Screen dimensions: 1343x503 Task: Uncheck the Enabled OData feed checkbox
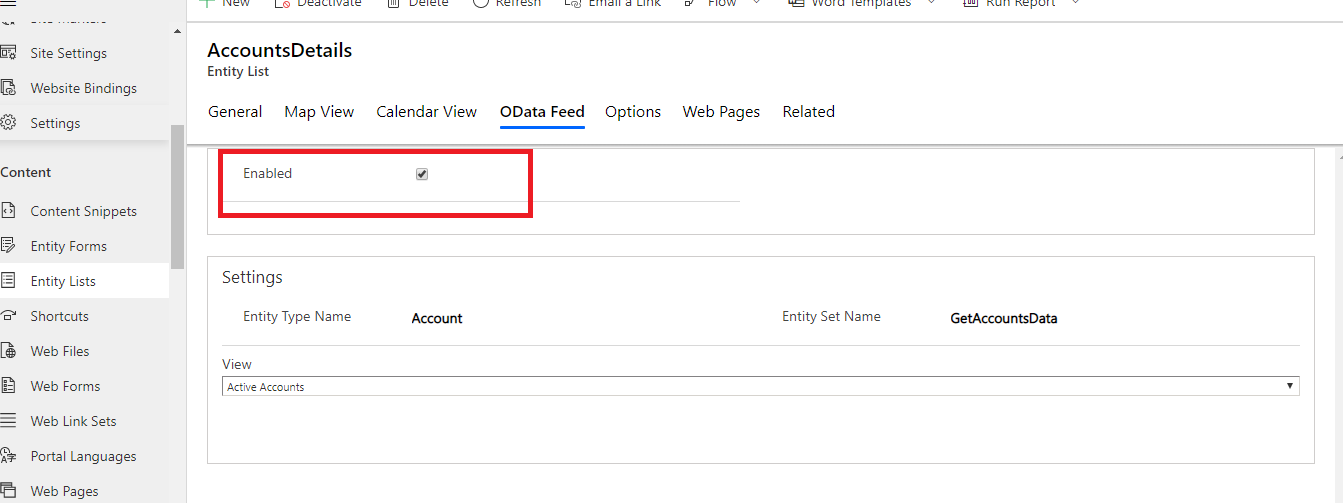click(422, 174)
